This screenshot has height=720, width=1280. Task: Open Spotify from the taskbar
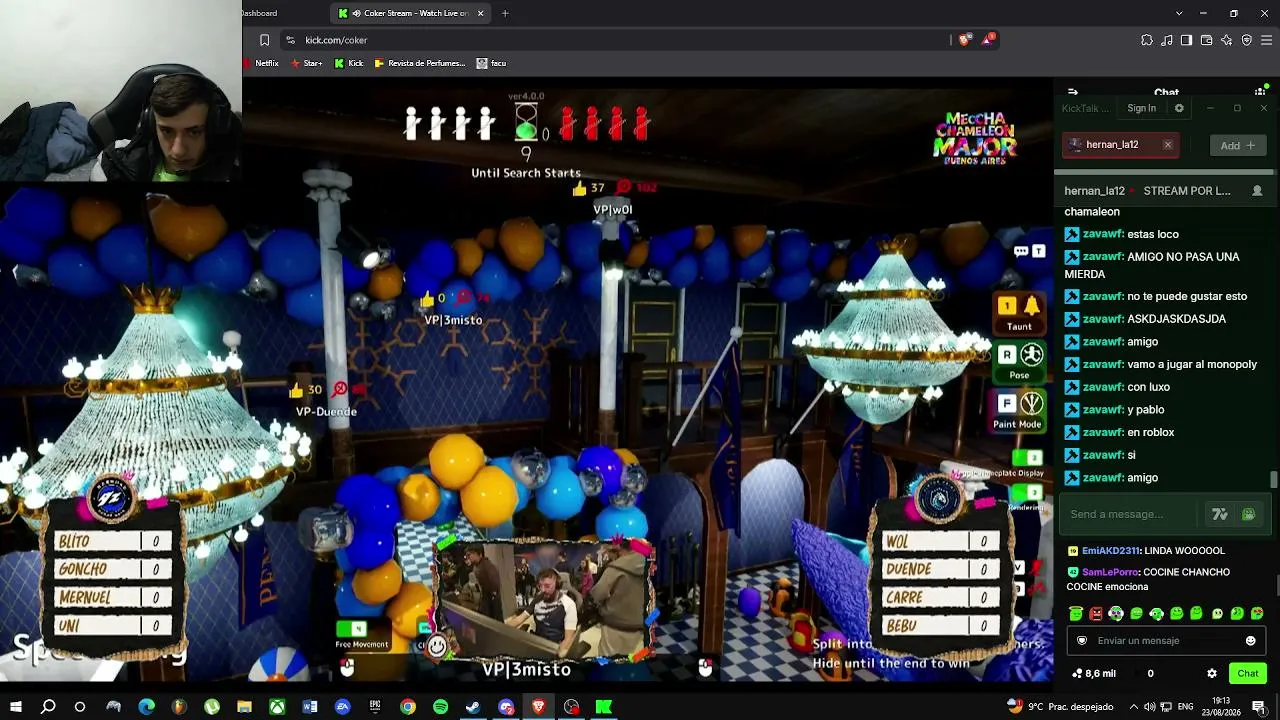[x=441, y=707]
